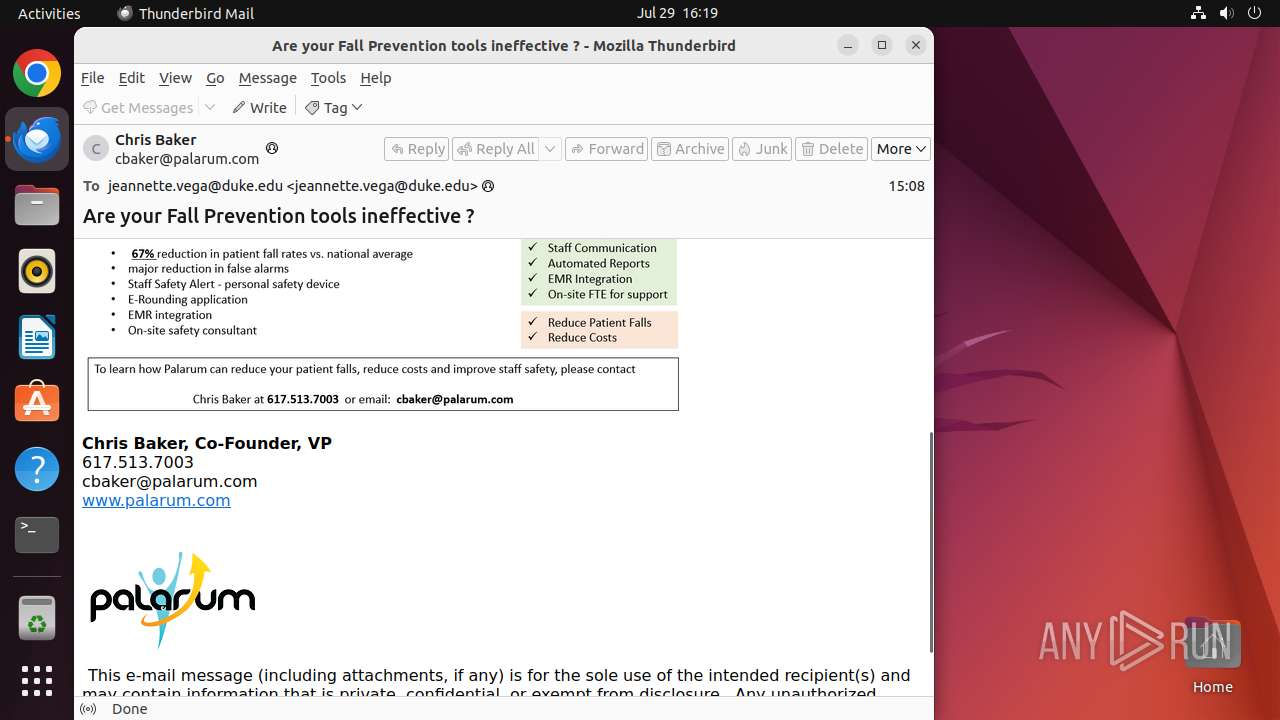The image size is (1280, 720).
Task: Open LibreOffice Writer from the dock
Action: (x=37, y=337)
